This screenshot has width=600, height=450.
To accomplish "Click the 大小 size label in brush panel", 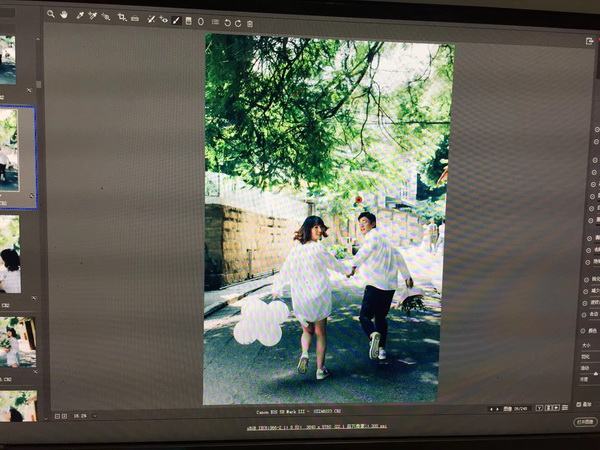I will 586,345.
